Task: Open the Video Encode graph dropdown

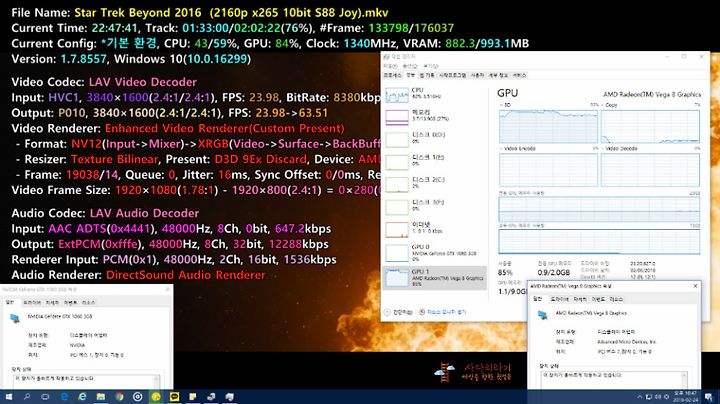Action: click(518, 149)
